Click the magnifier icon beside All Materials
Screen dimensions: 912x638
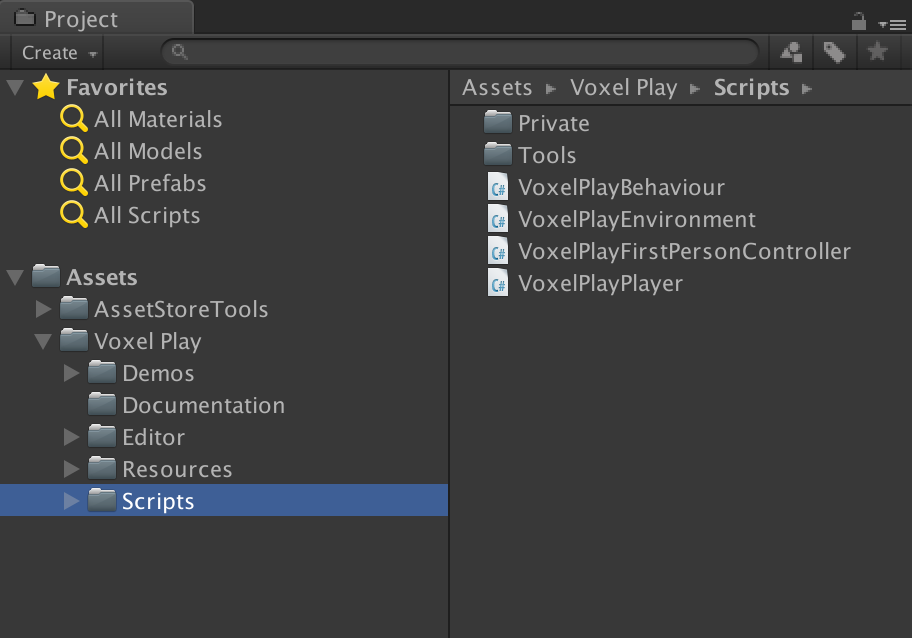72,119
